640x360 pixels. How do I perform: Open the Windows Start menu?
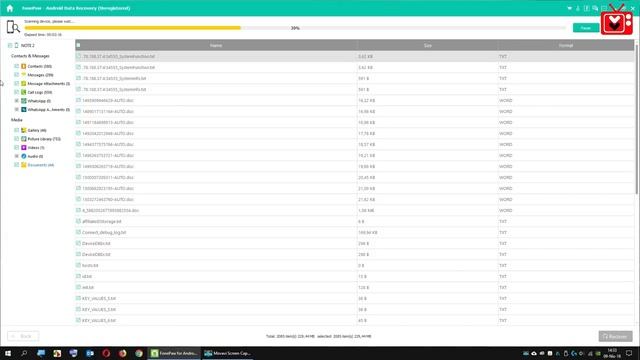point(8,353)
